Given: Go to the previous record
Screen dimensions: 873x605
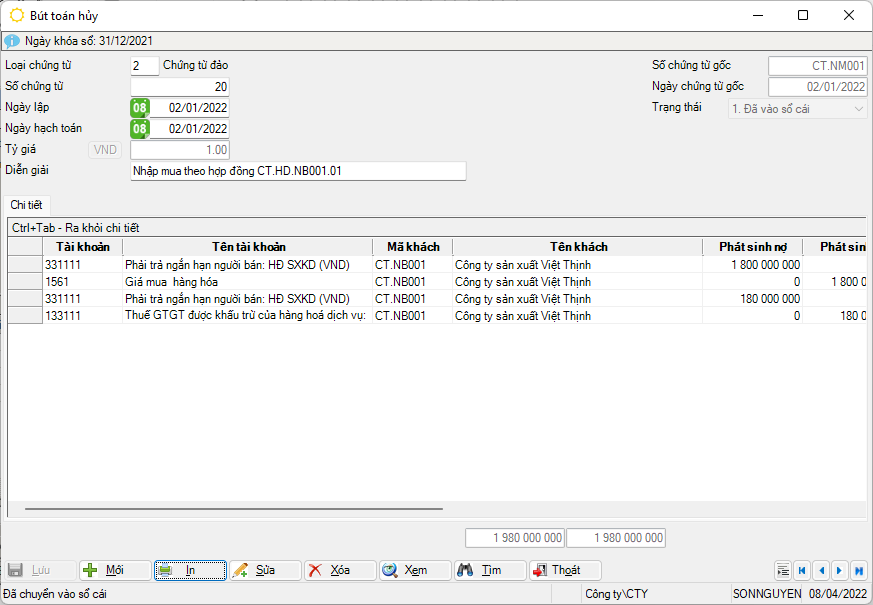Looking at the screenshot, I should point(821,571).
